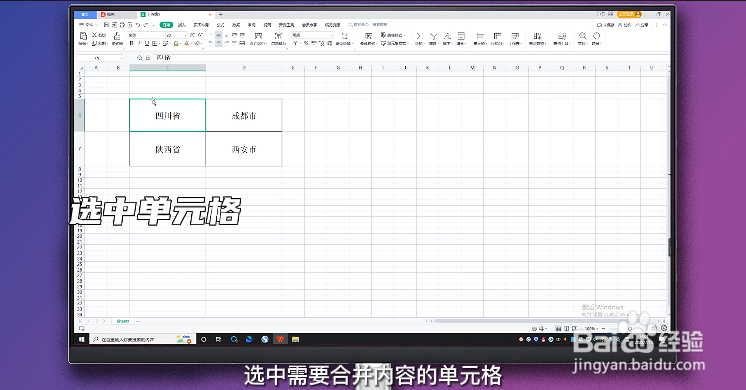Open the Symbol tool

pos(597,38)
